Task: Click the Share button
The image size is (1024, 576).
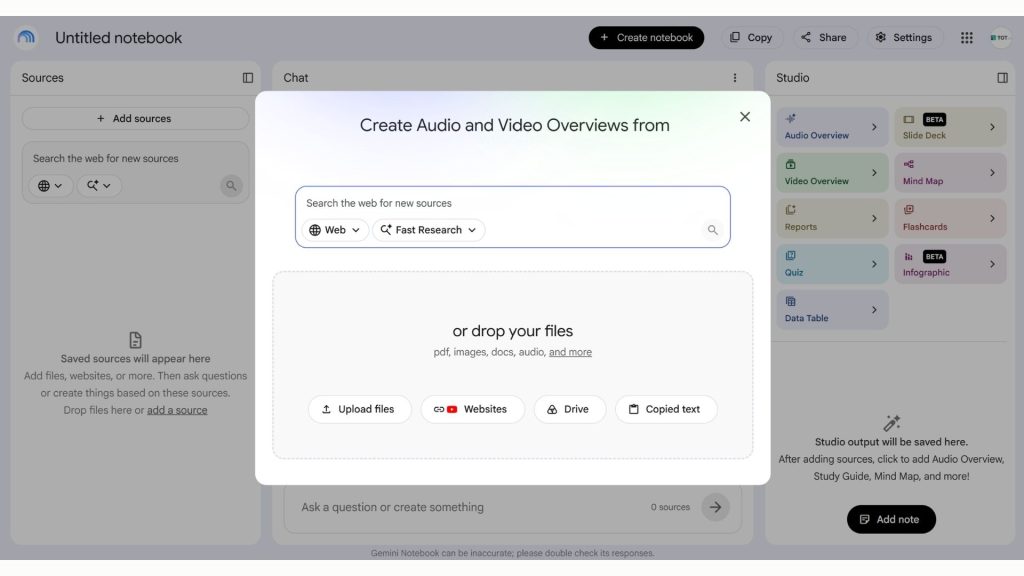Action: 824,37
